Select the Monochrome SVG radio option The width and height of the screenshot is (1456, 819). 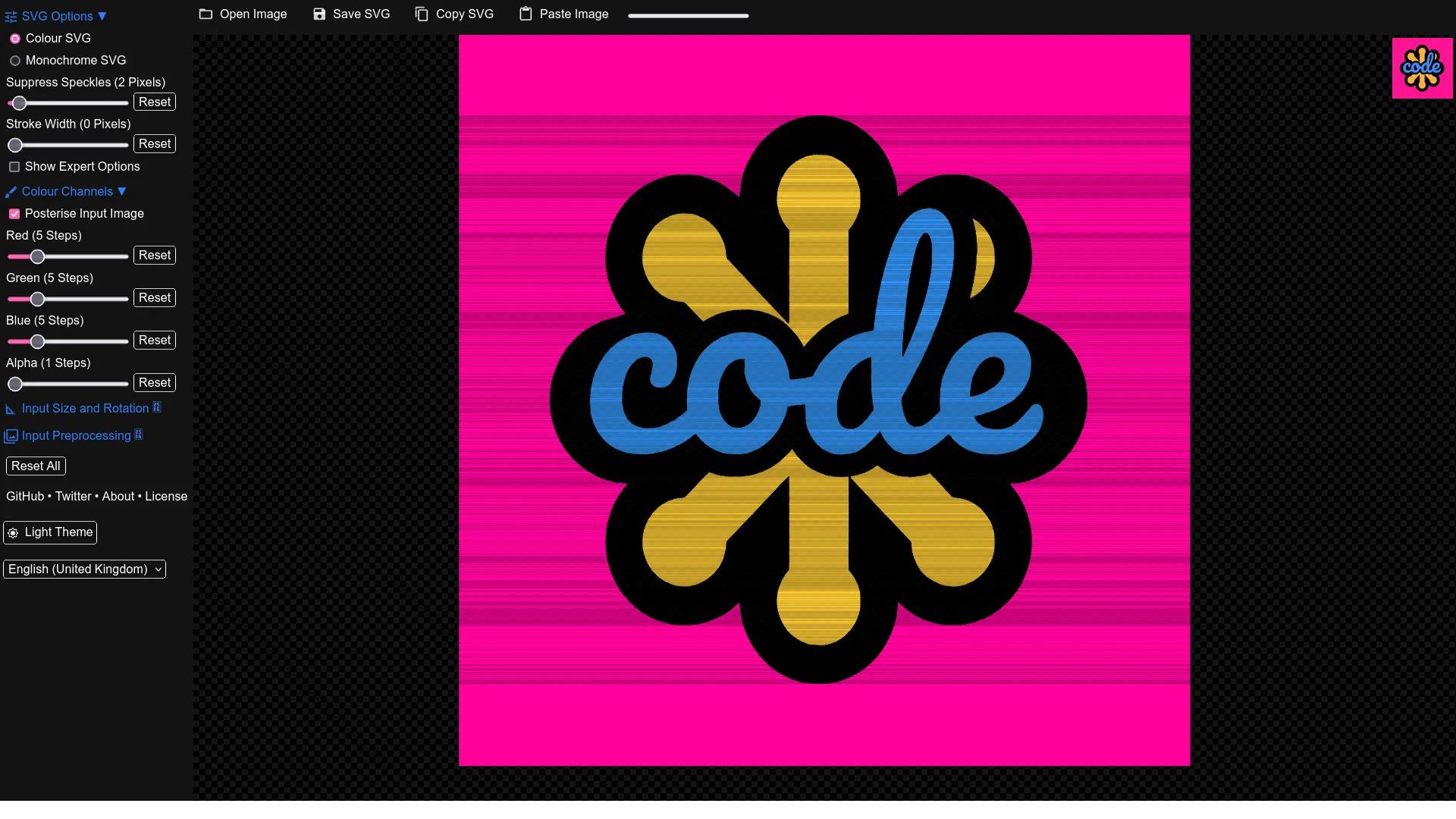15,61
